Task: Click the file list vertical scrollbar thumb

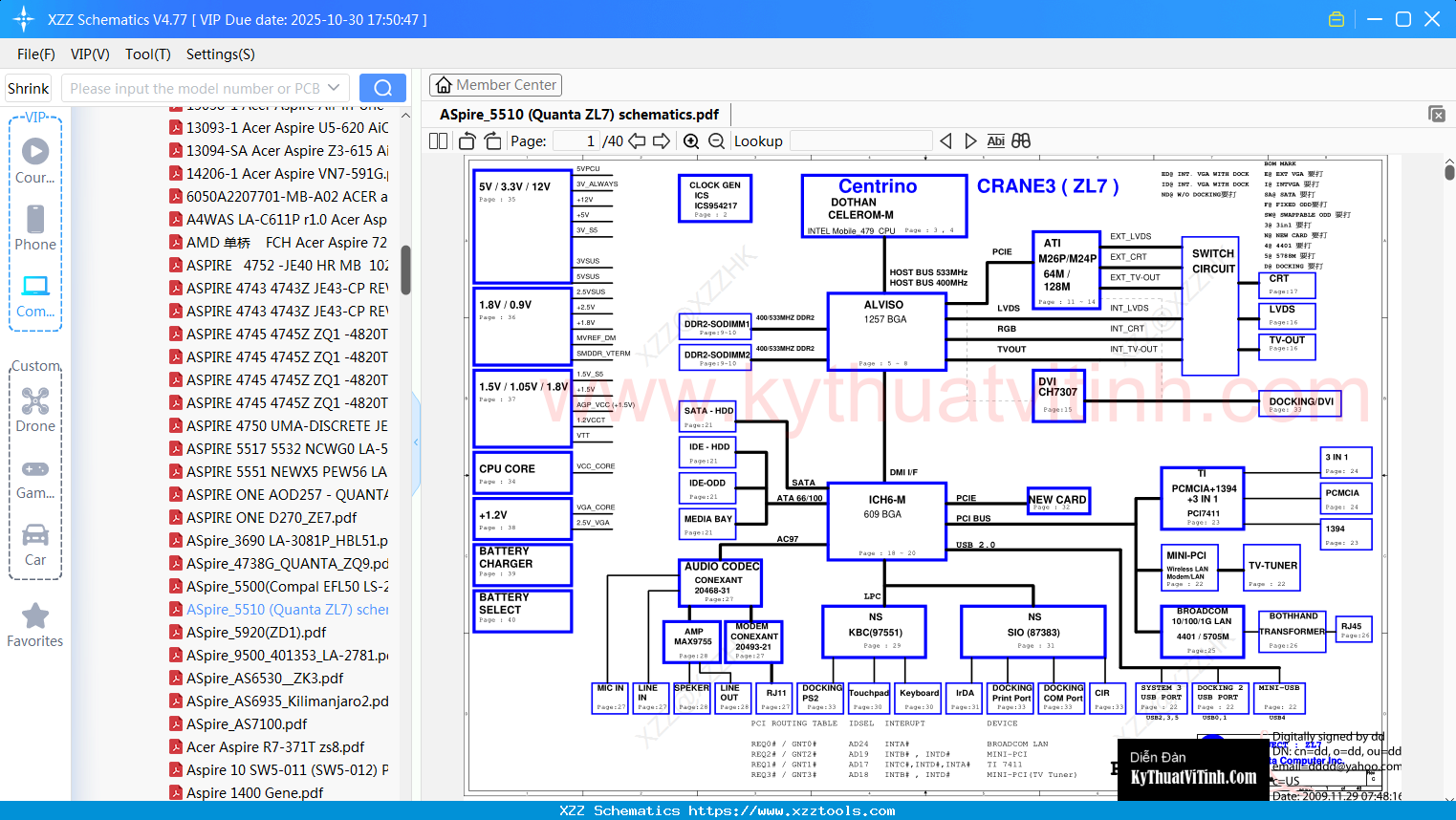Action: pyautogui.click(x=405, y=270)
